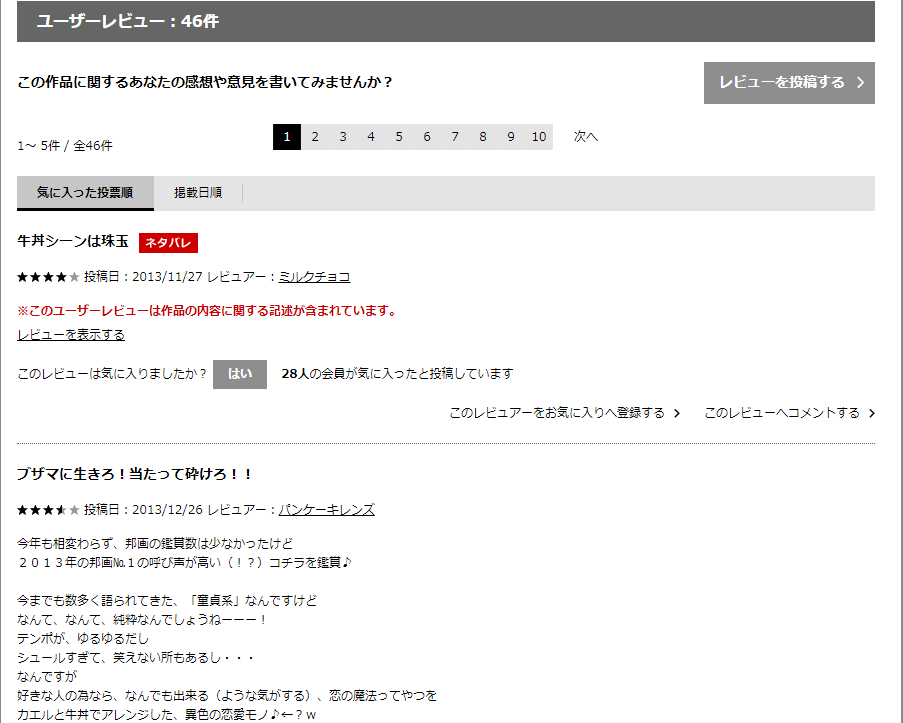Go to review page 7
The width and height of the screenshot is (903, 723).
pyautogui.click(x=455, y=137)
